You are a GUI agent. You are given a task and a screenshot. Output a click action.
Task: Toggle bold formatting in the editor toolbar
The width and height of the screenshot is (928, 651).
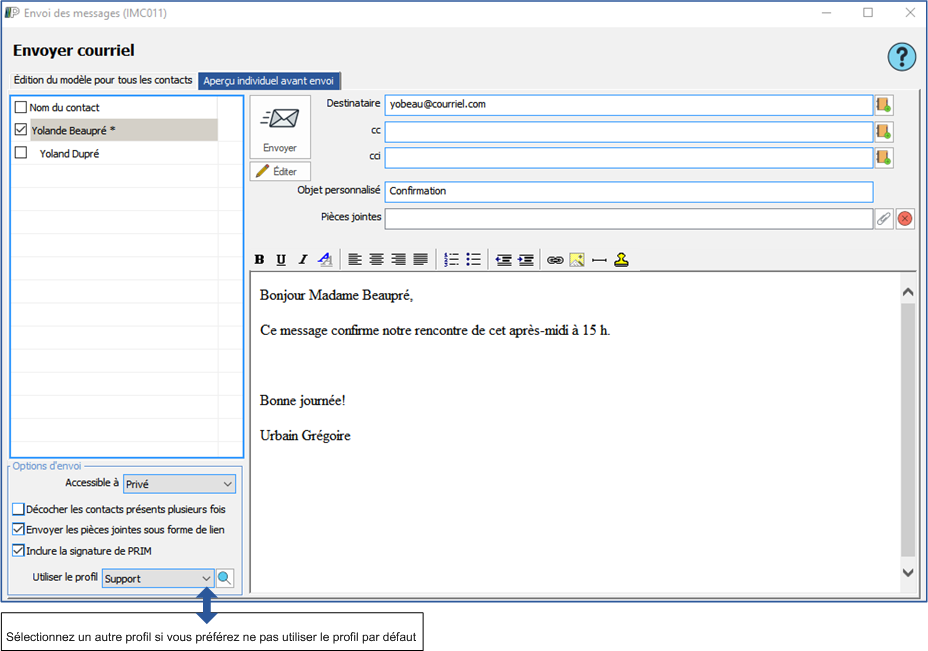tap(259, 260)
